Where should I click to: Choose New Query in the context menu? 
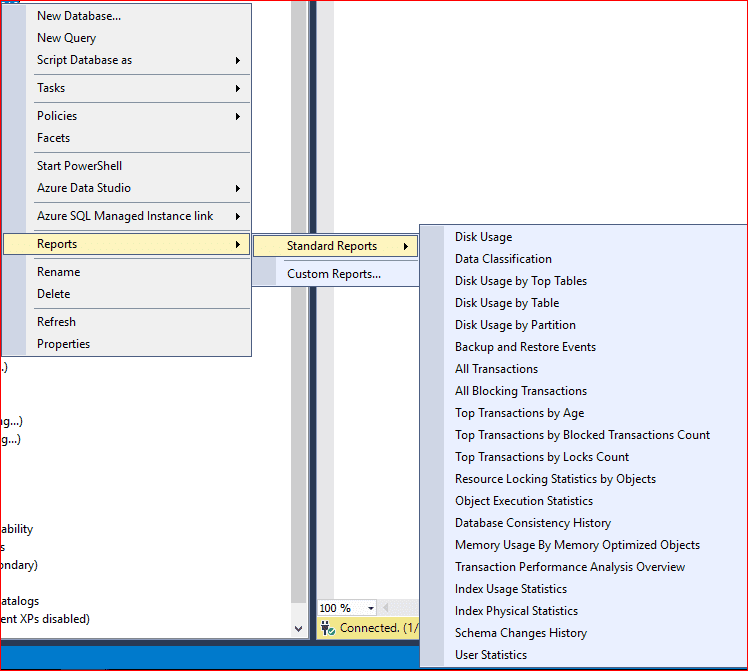[66, 38]
